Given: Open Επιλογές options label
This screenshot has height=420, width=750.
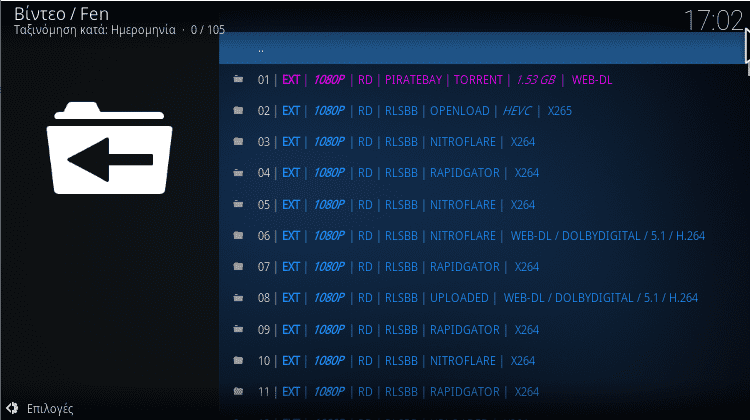Looking at the screenshot, I should 50,409.
